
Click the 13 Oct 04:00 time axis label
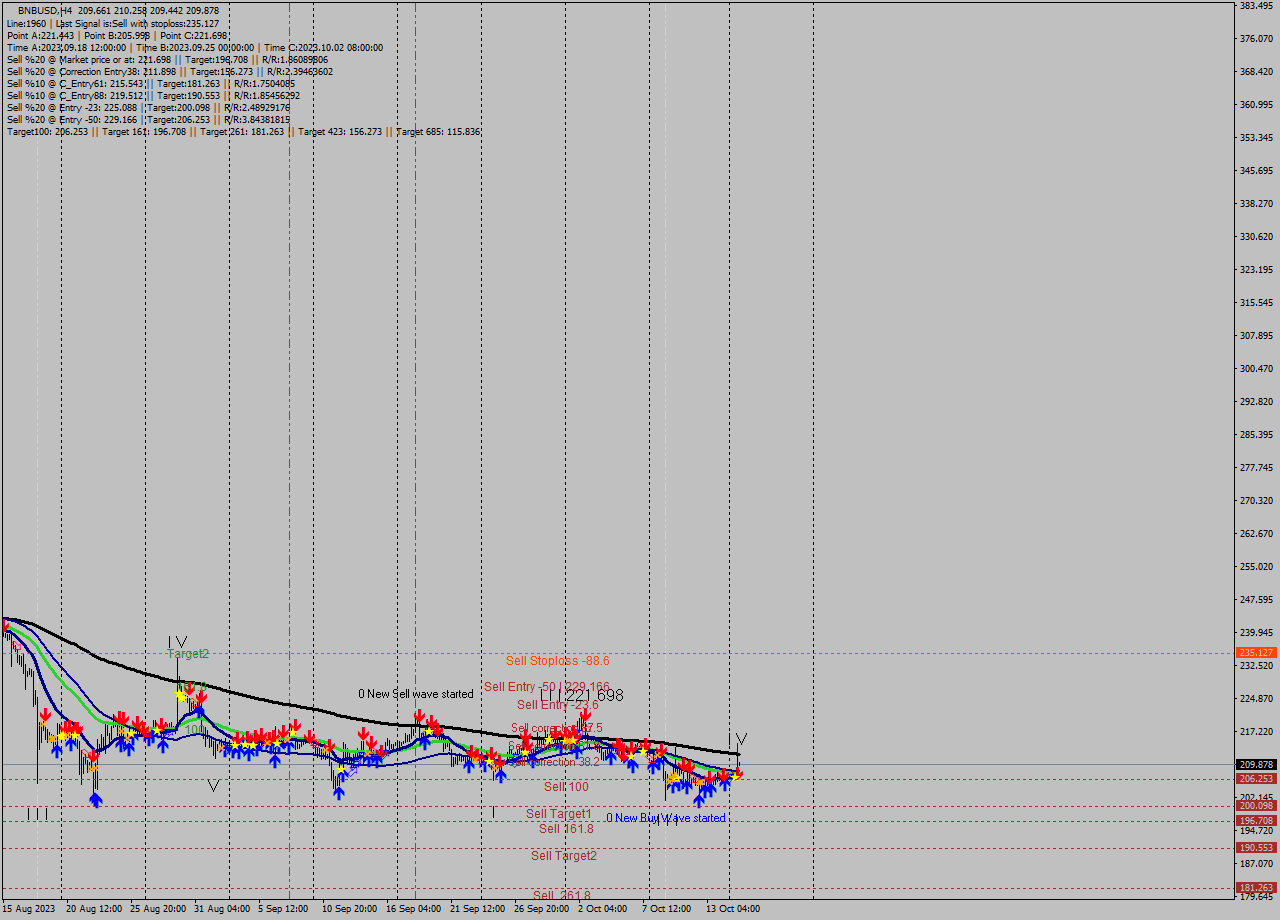731,908
